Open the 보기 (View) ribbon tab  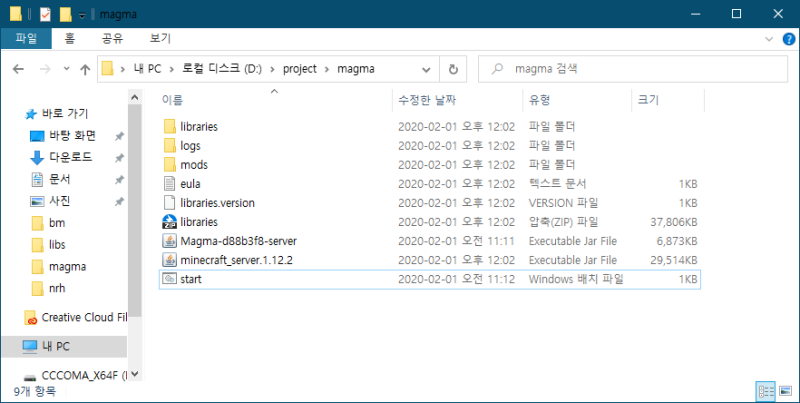click(160, 38)
